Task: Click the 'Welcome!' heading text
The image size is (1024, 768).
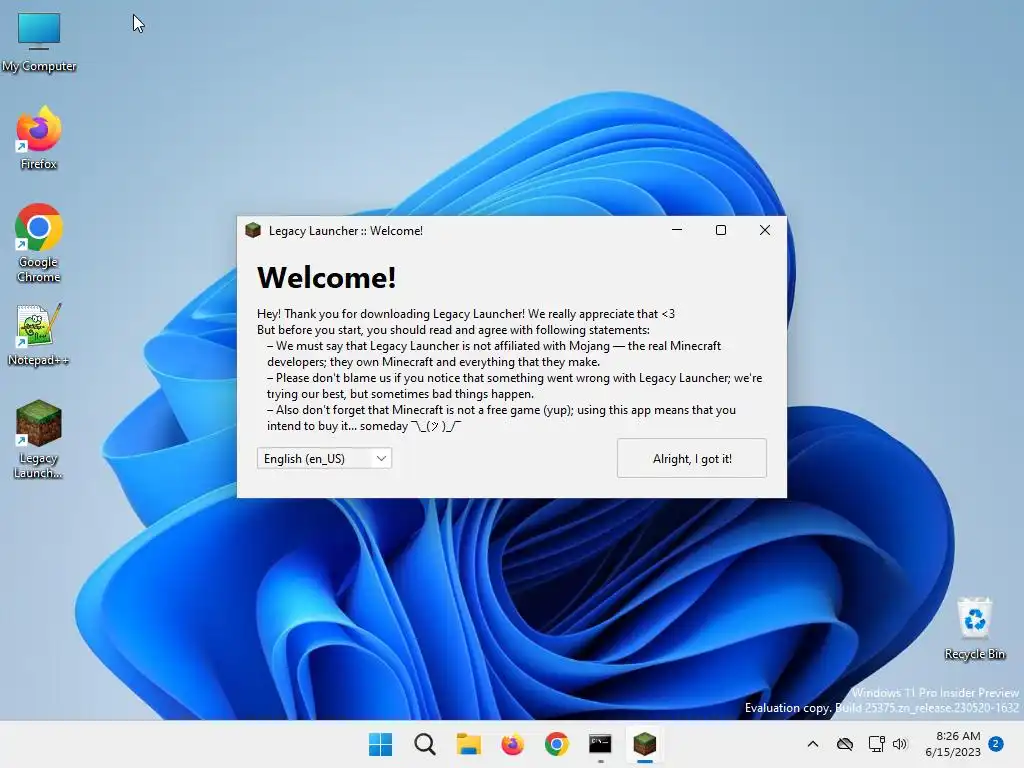Action: click(327, 278)
